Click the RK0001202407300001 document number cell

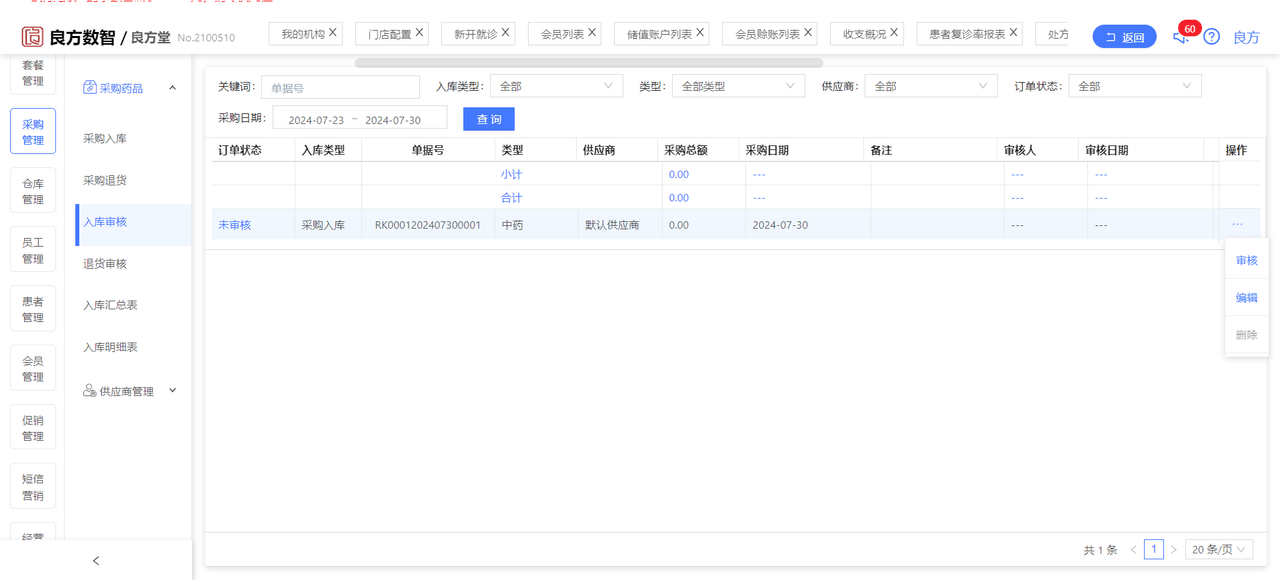428,225
